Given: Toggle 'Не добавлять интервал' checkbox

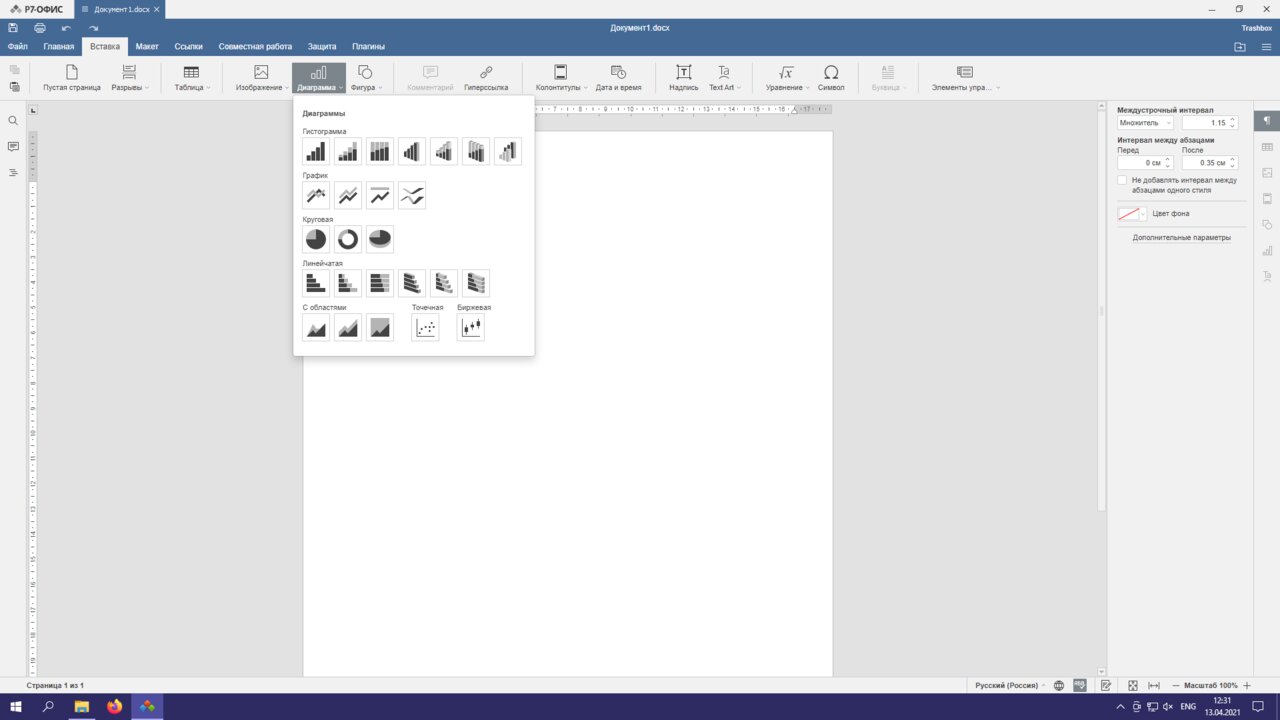Looking at the screenshot, I should tap(1122, 180).
